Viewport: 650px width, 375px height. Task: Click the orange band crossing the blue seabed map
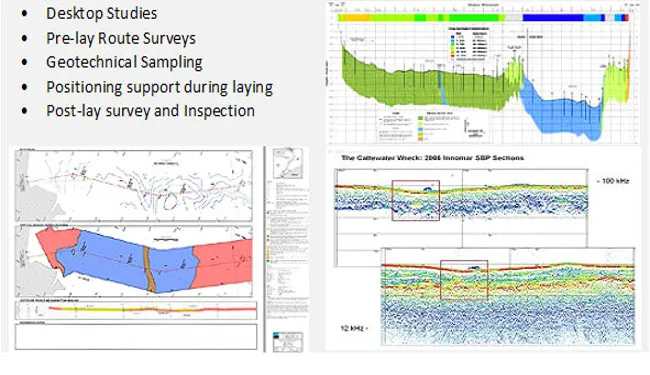(x=149, y=269)
